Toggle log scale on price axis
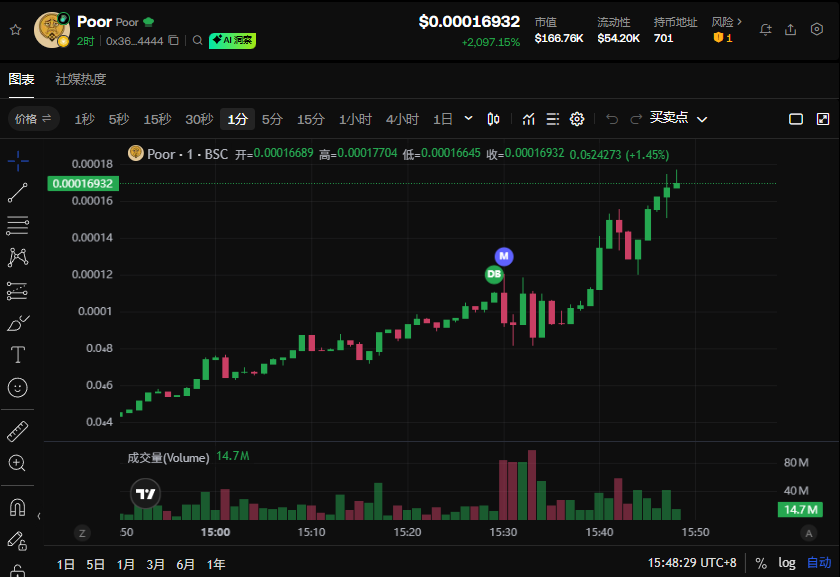The image size is (840, 577). (x=788, y=563)
